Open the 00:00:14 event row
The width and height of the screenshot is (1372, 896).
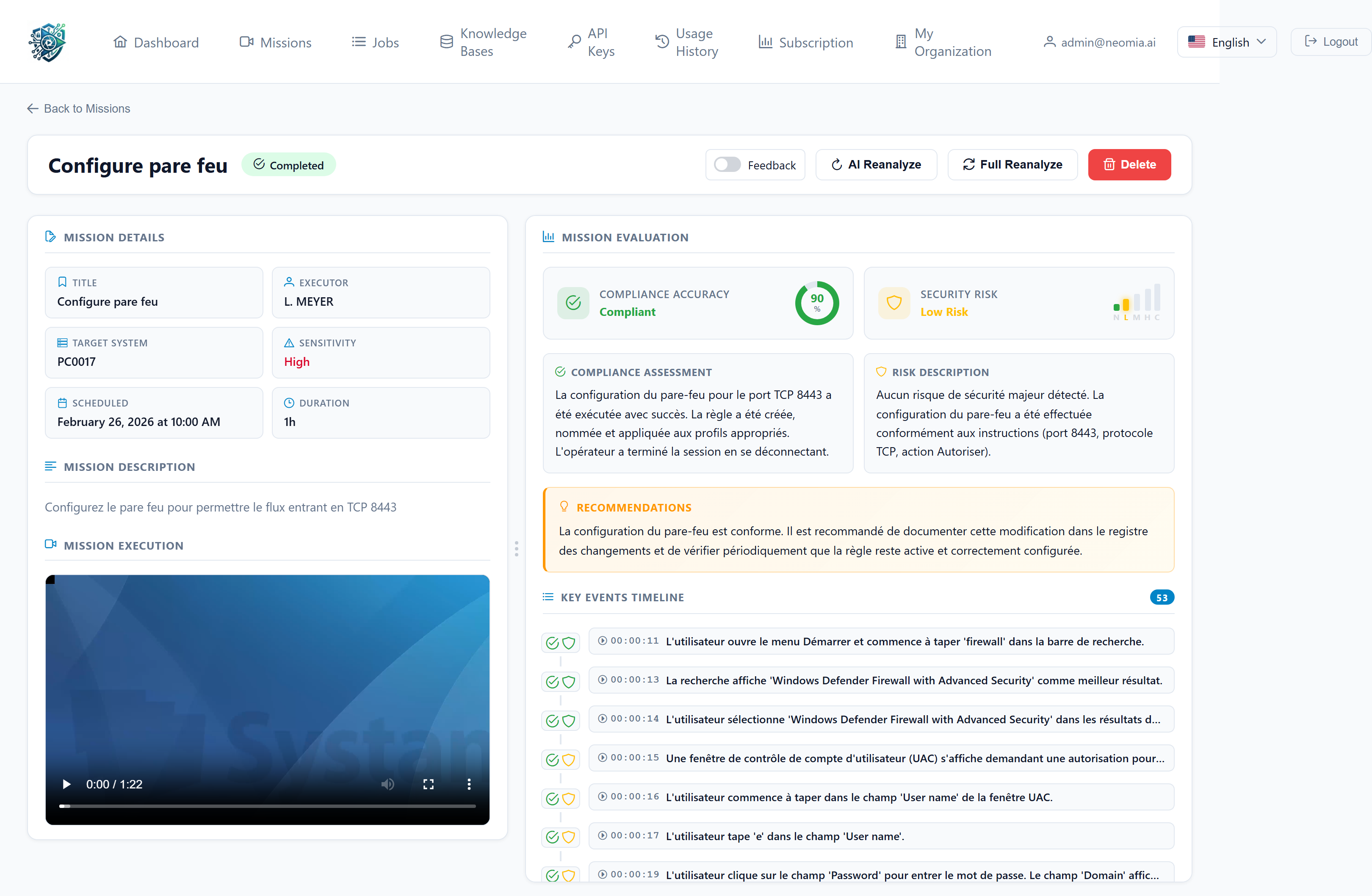(x=881, y=719)
